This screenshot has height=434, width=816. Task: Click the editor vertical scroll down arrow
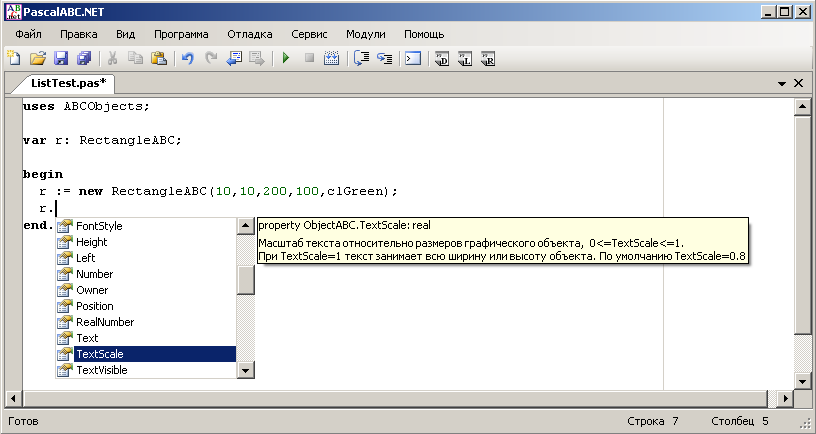point(802,382)
